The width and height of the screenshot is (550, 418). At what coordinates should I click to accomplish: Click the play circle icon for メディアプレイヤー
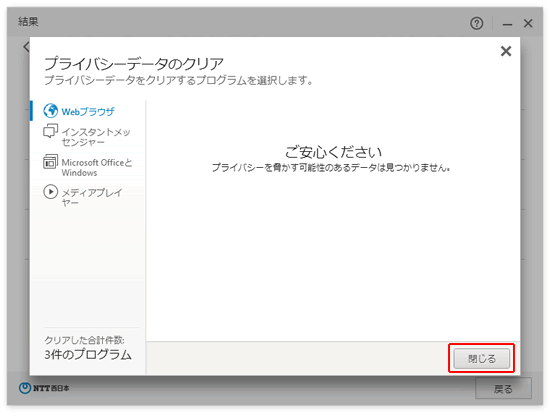point(50,192)
